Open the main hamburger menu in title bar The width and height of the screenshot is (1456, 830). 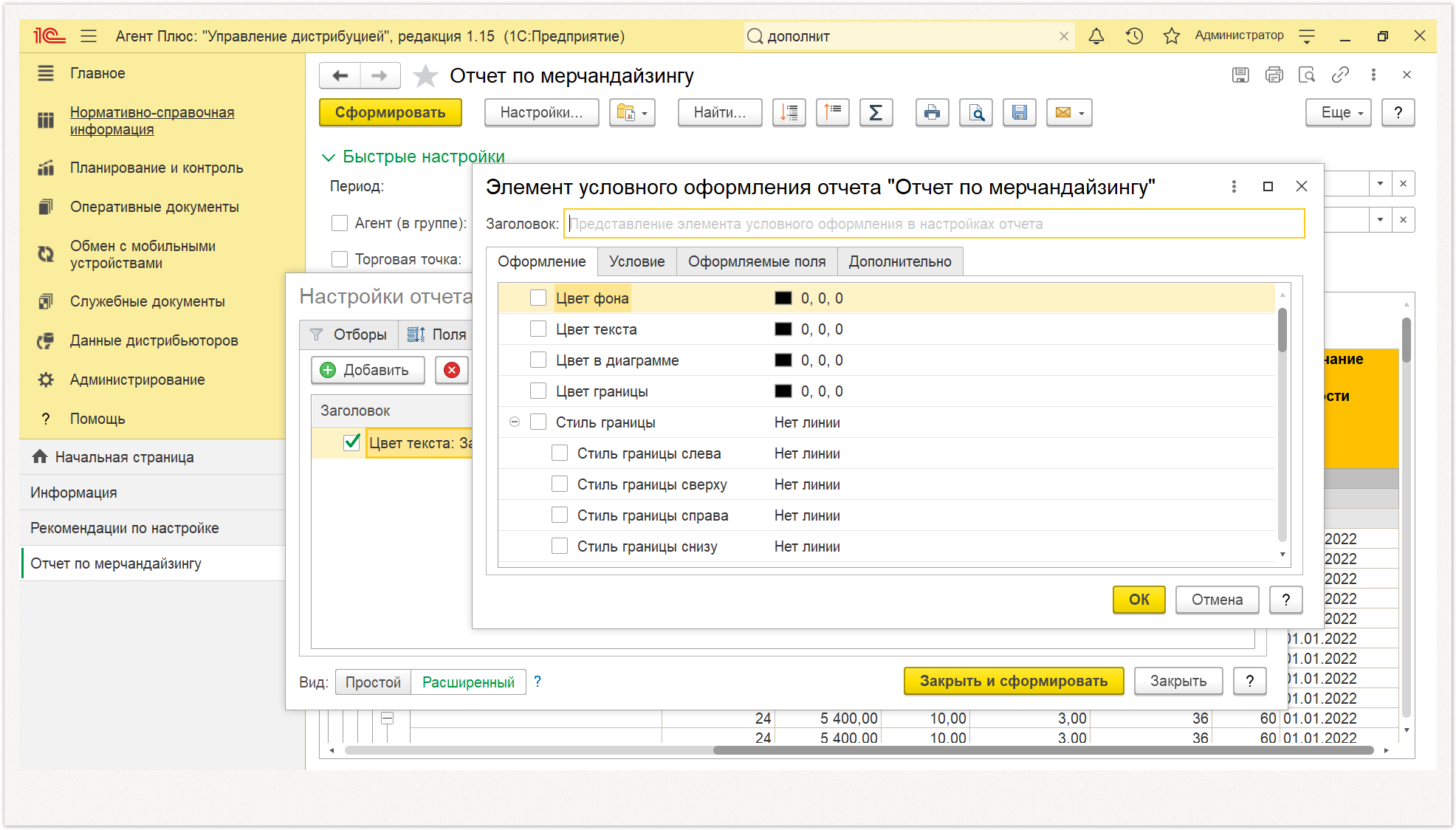[89, 36]
